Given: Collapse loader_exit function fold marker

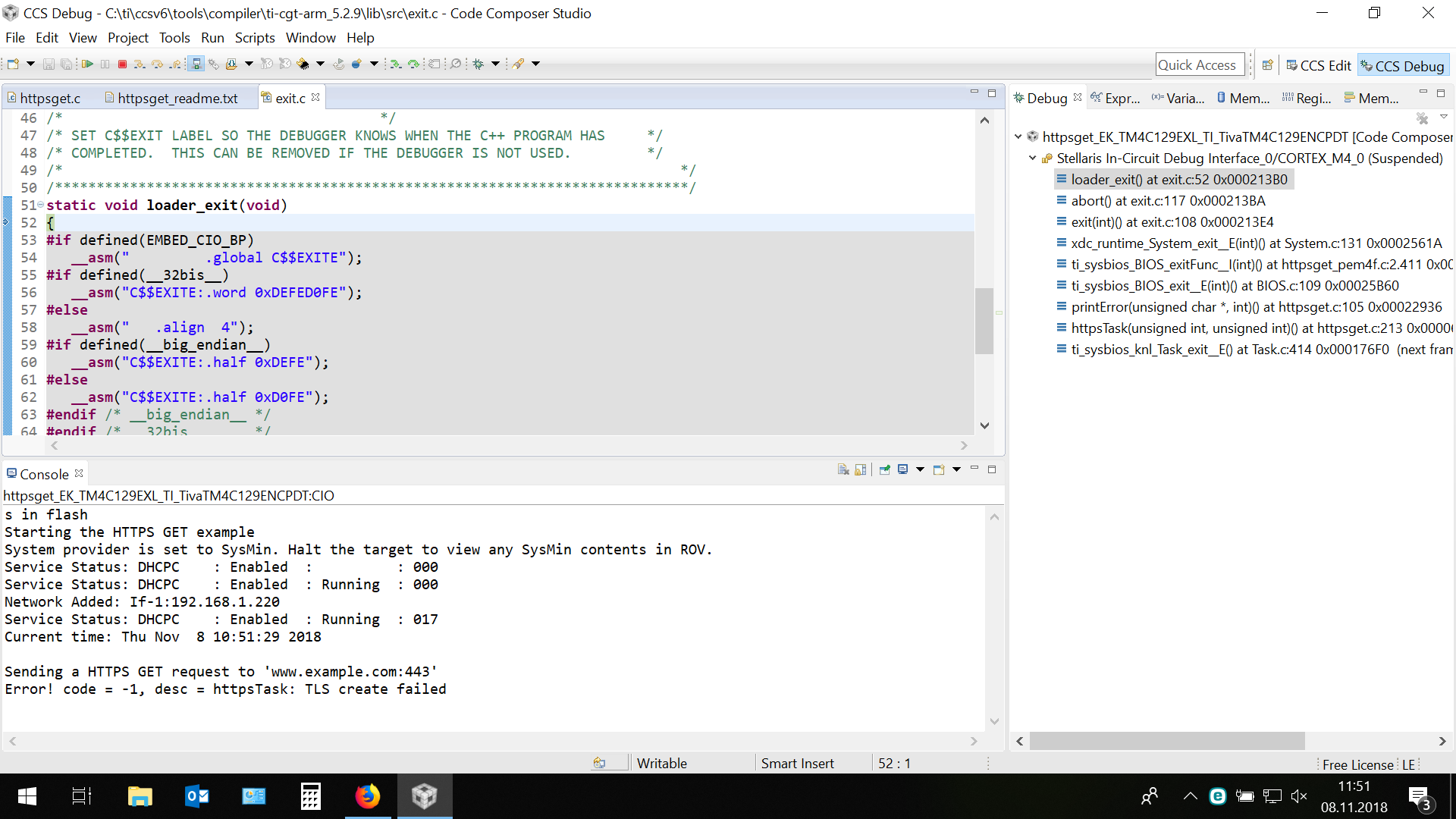Looking at the screenshot, I should click(40, 206).
